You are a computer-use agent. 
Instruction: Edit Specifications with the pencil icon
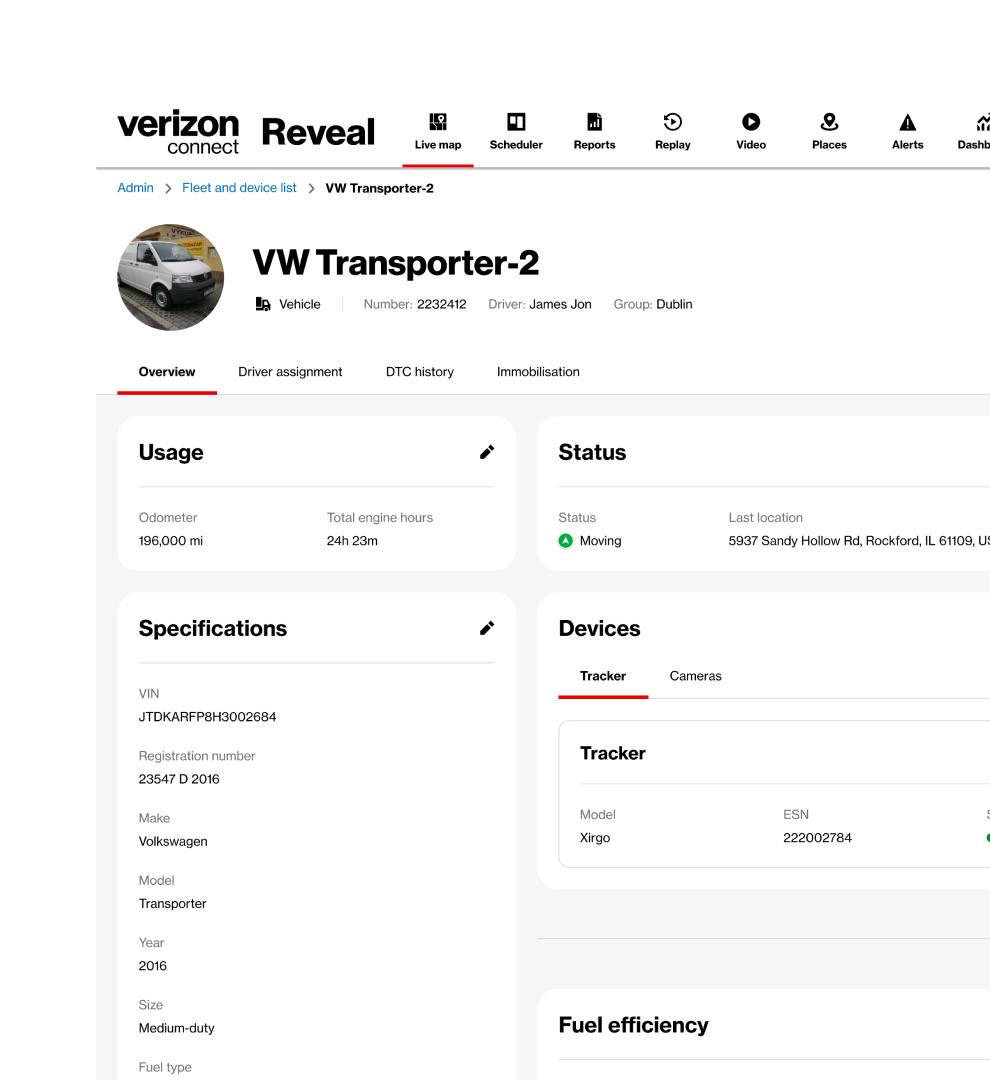tap(487, 628)
